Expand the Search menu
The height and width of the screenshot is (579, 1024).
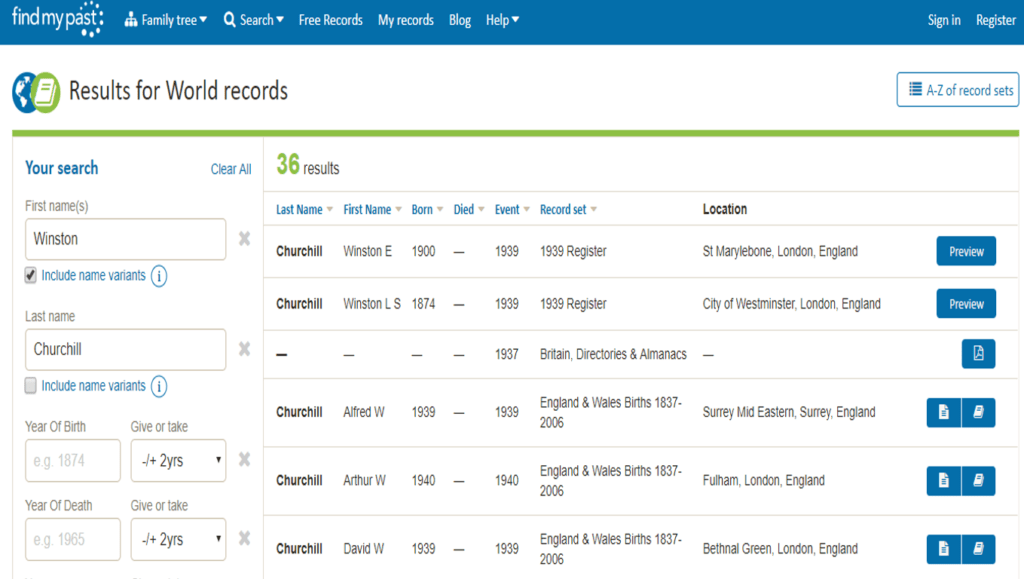point(253,20)
